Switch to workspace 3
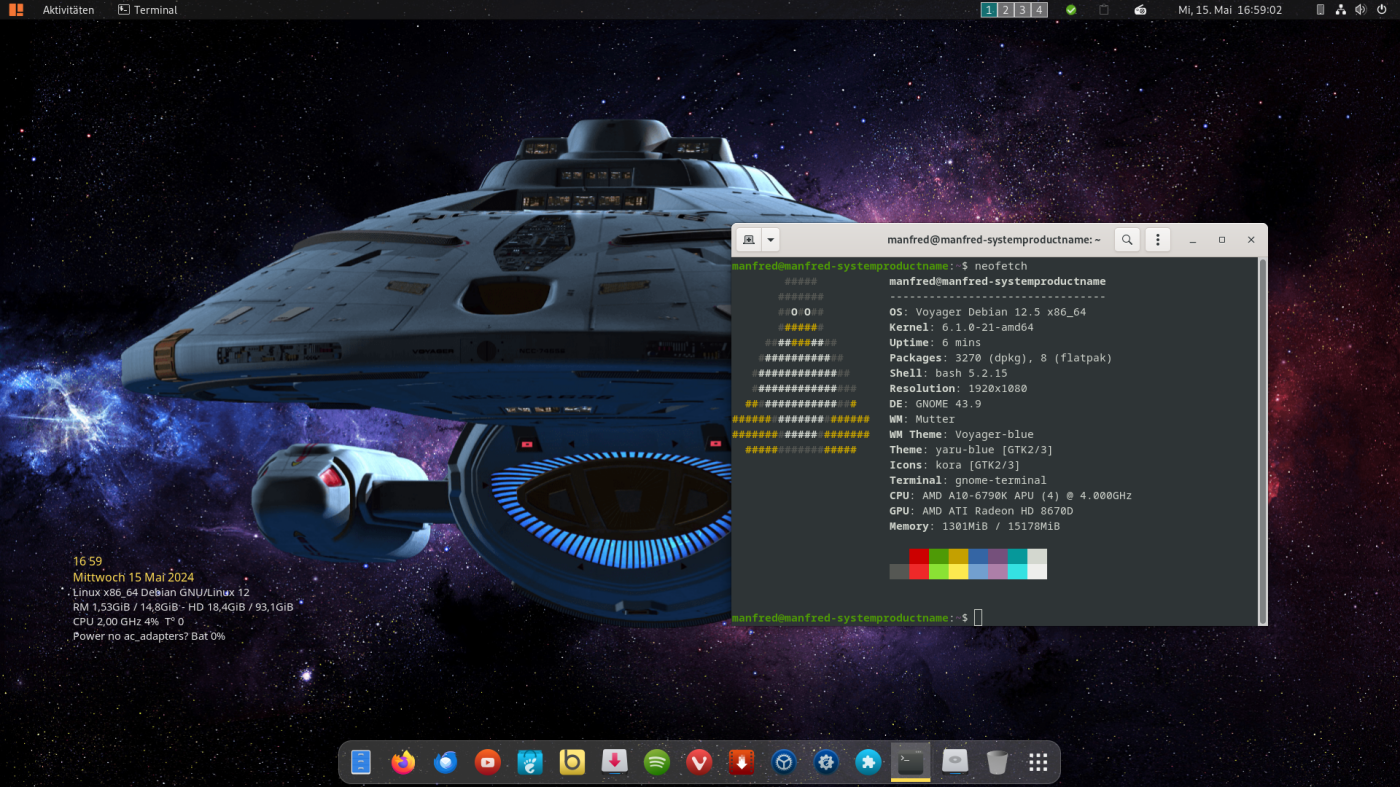 (x=1023, y=10)
